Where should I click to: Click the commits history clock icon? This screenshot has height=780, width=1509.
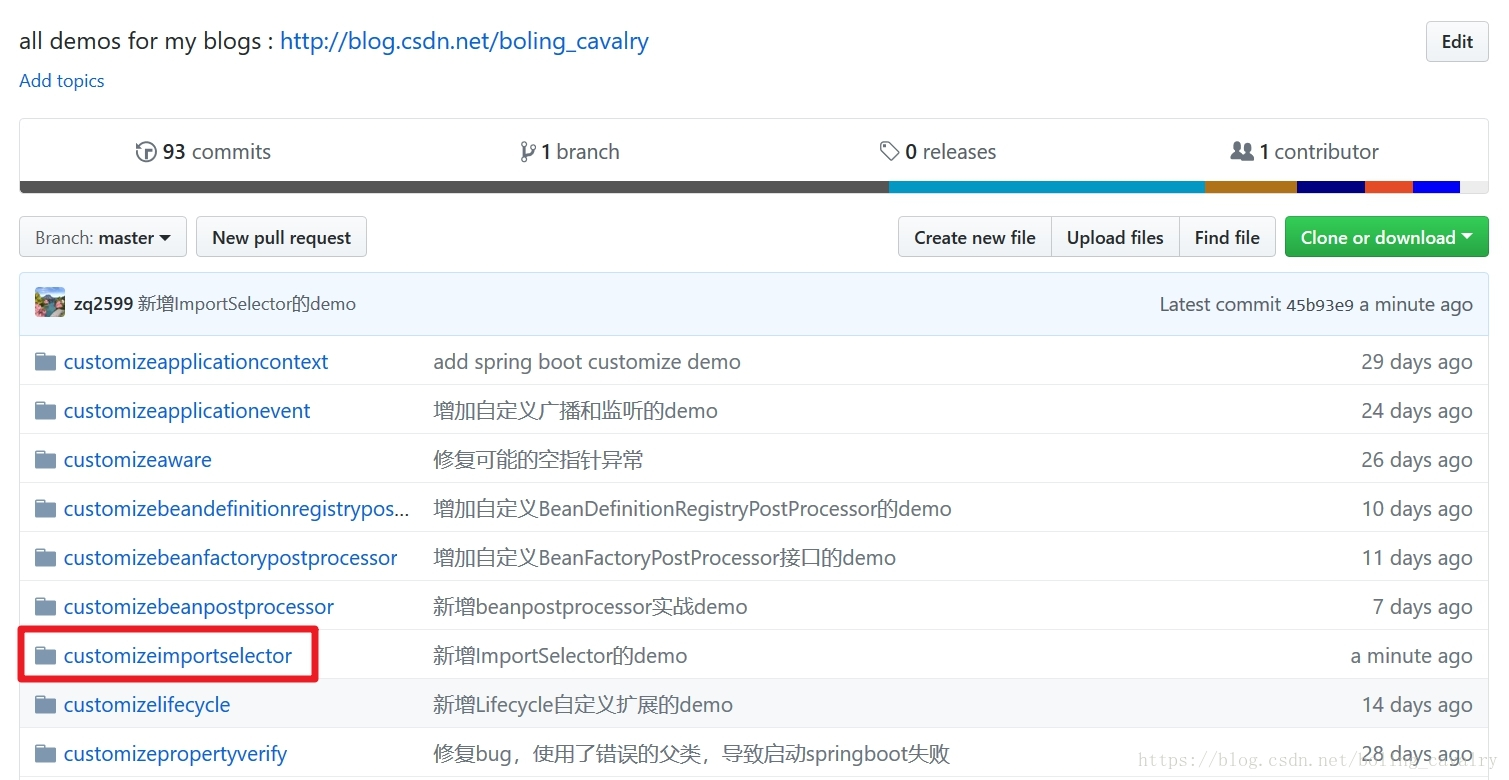tap(146, 152)
